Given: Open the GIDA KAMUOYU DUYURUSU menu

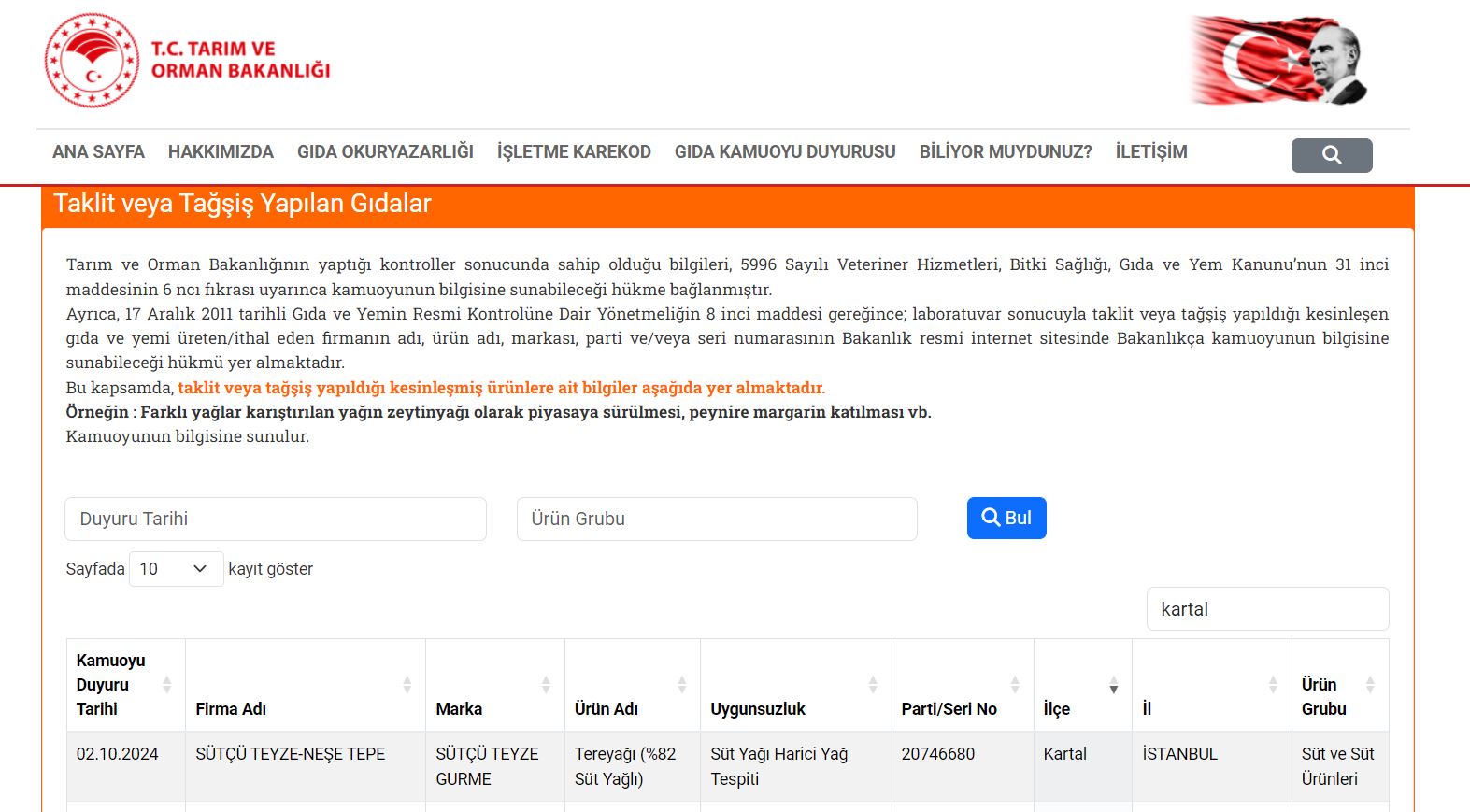Looking at the screenshot, I should [785, 151].
